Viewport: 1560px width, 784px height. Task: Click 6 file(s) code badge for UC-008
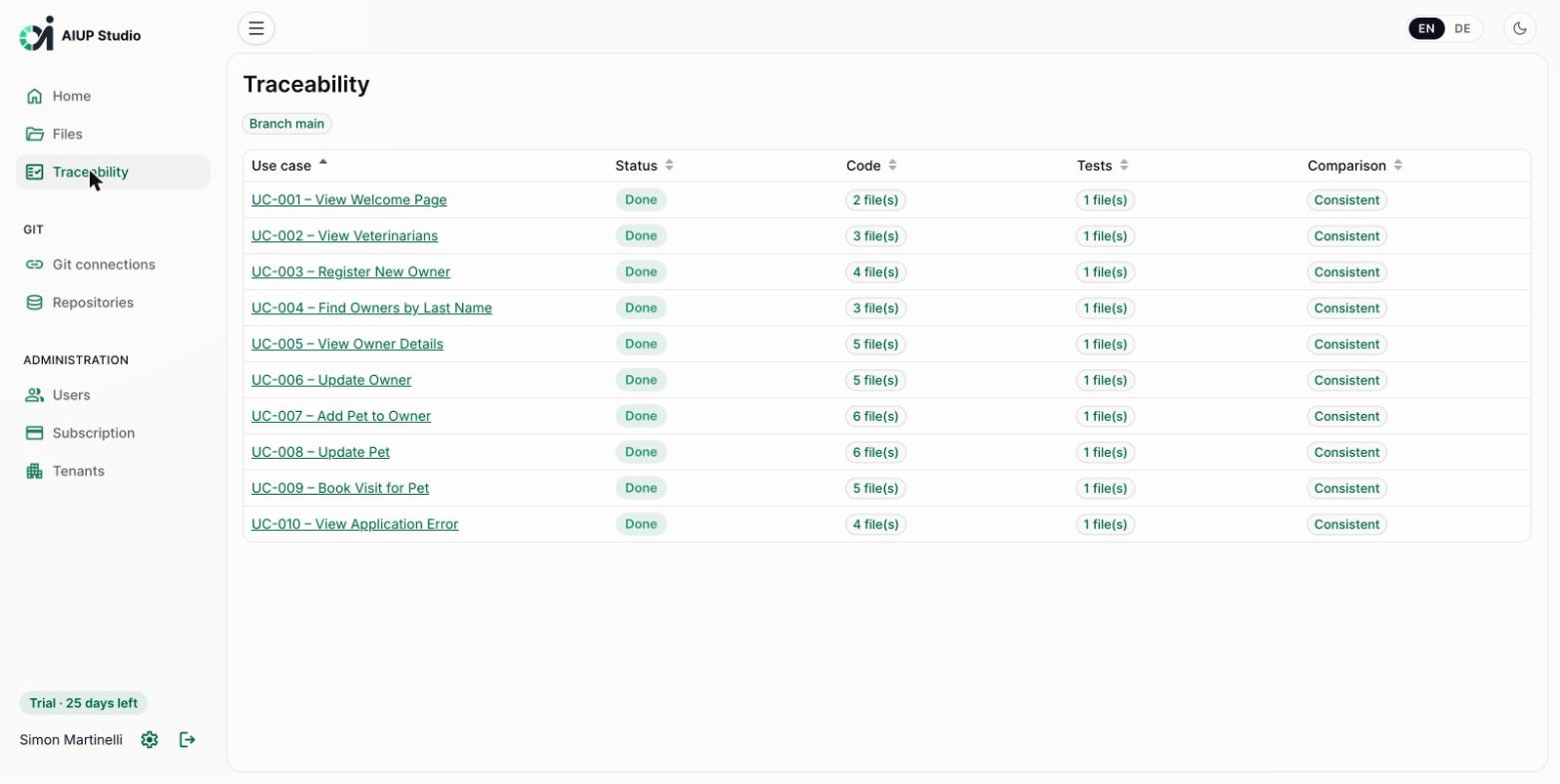(875, 452)
